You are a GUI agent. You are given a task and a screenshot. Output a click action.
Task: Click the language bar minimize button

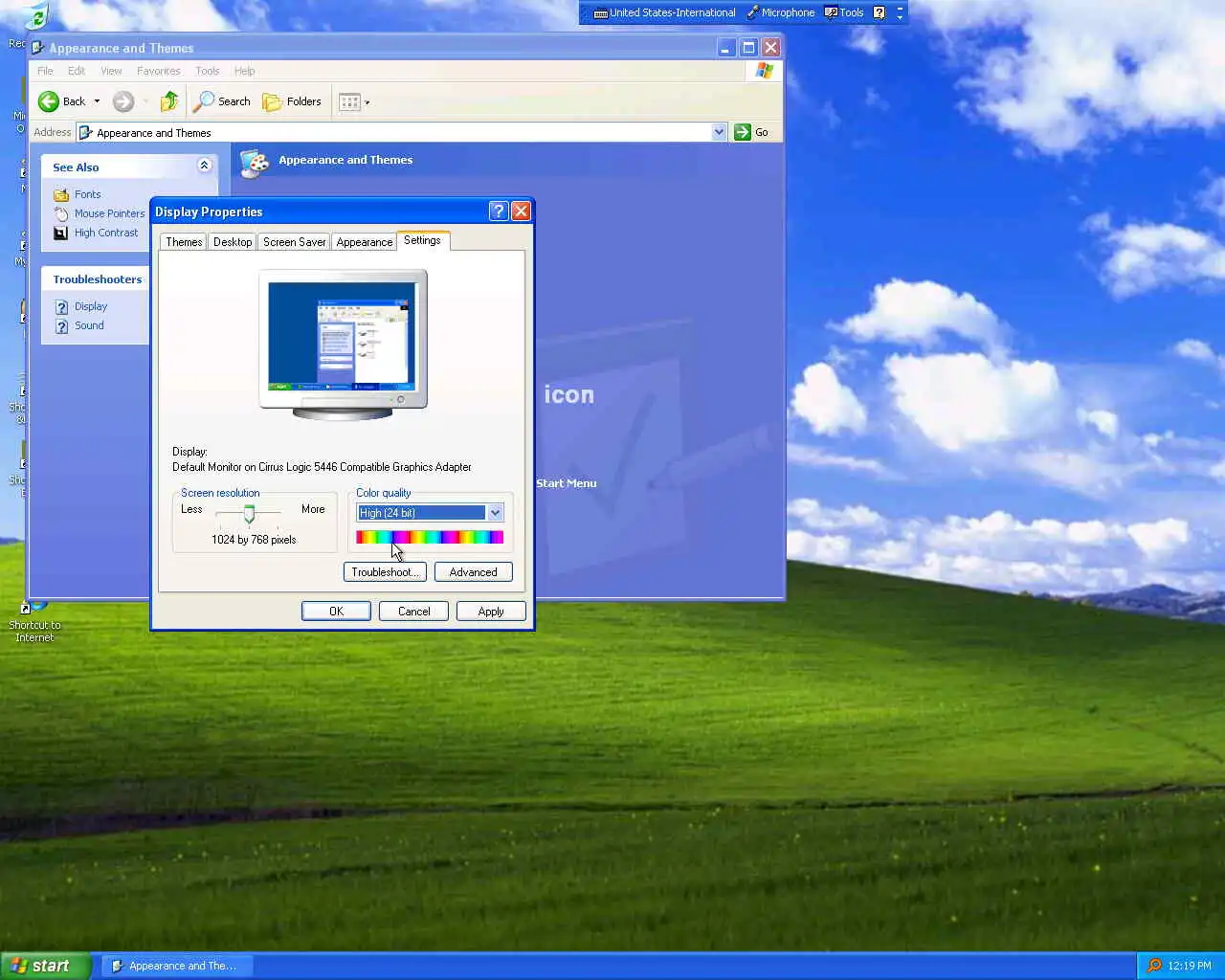point(900,7)
